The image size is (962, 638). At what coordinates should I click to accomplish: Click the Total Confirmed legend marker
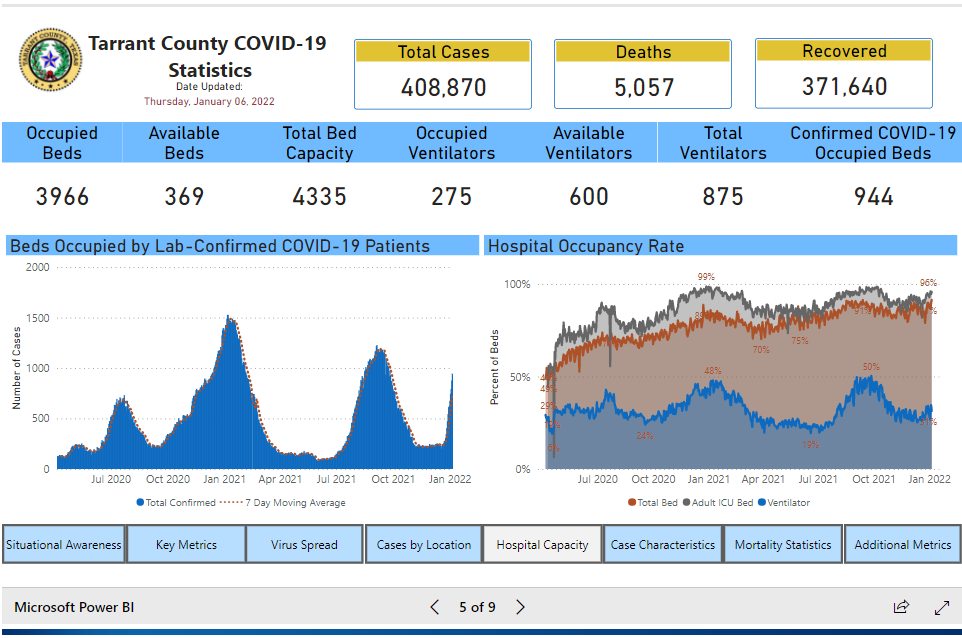tap(140, 502)
